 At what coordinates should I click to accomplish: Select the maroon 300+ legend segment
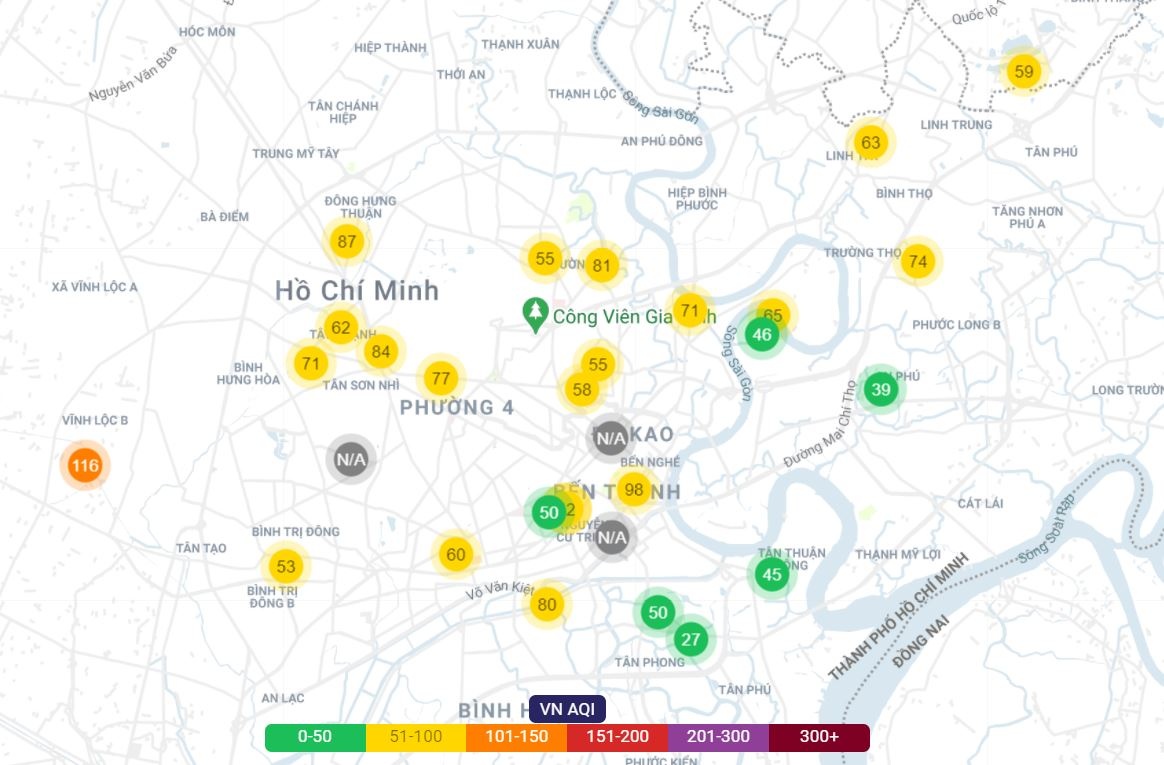pos(819,737)
